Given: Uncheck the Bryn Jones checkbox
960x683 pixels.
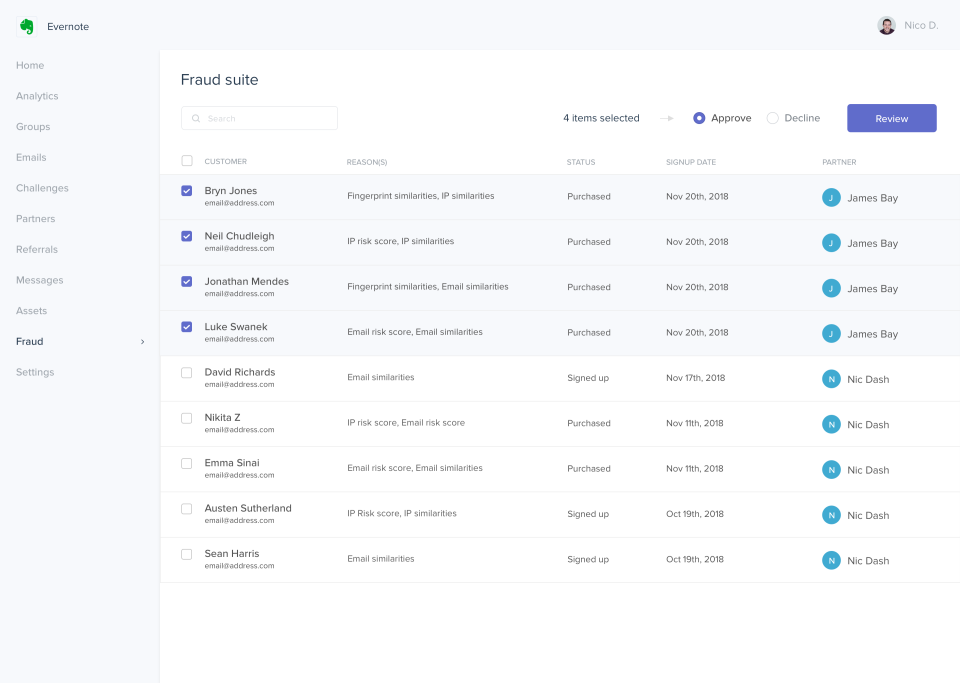Looking at the screenshot, I should pyautogui.click(x=187, y=191).
